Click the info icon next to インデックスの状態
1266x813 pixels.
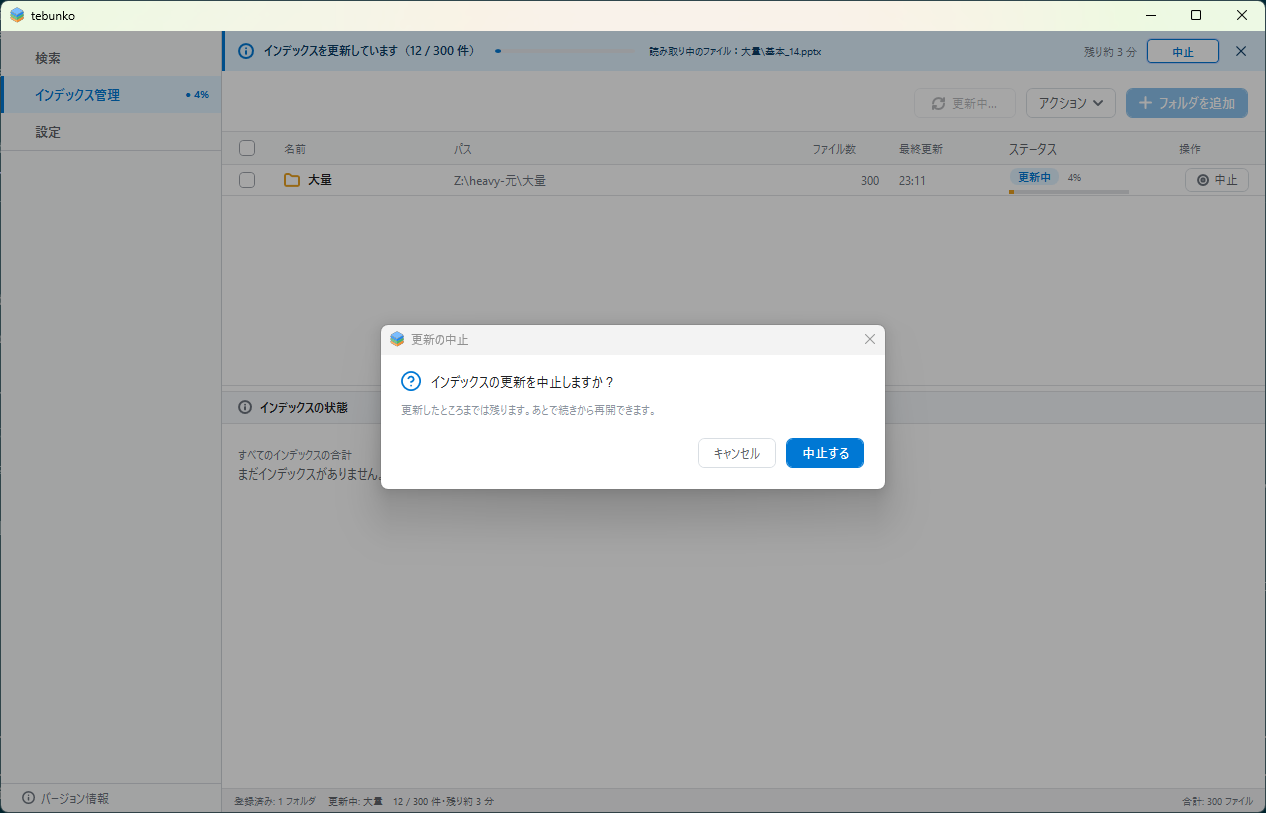pyautogui.click(x=245, y=407)
